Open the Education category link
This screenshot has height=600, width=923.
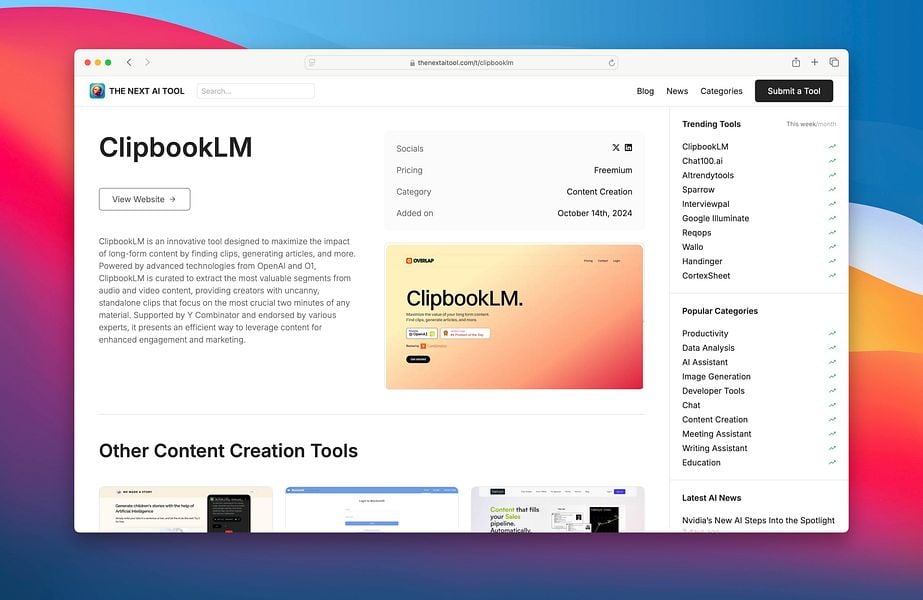701,462
